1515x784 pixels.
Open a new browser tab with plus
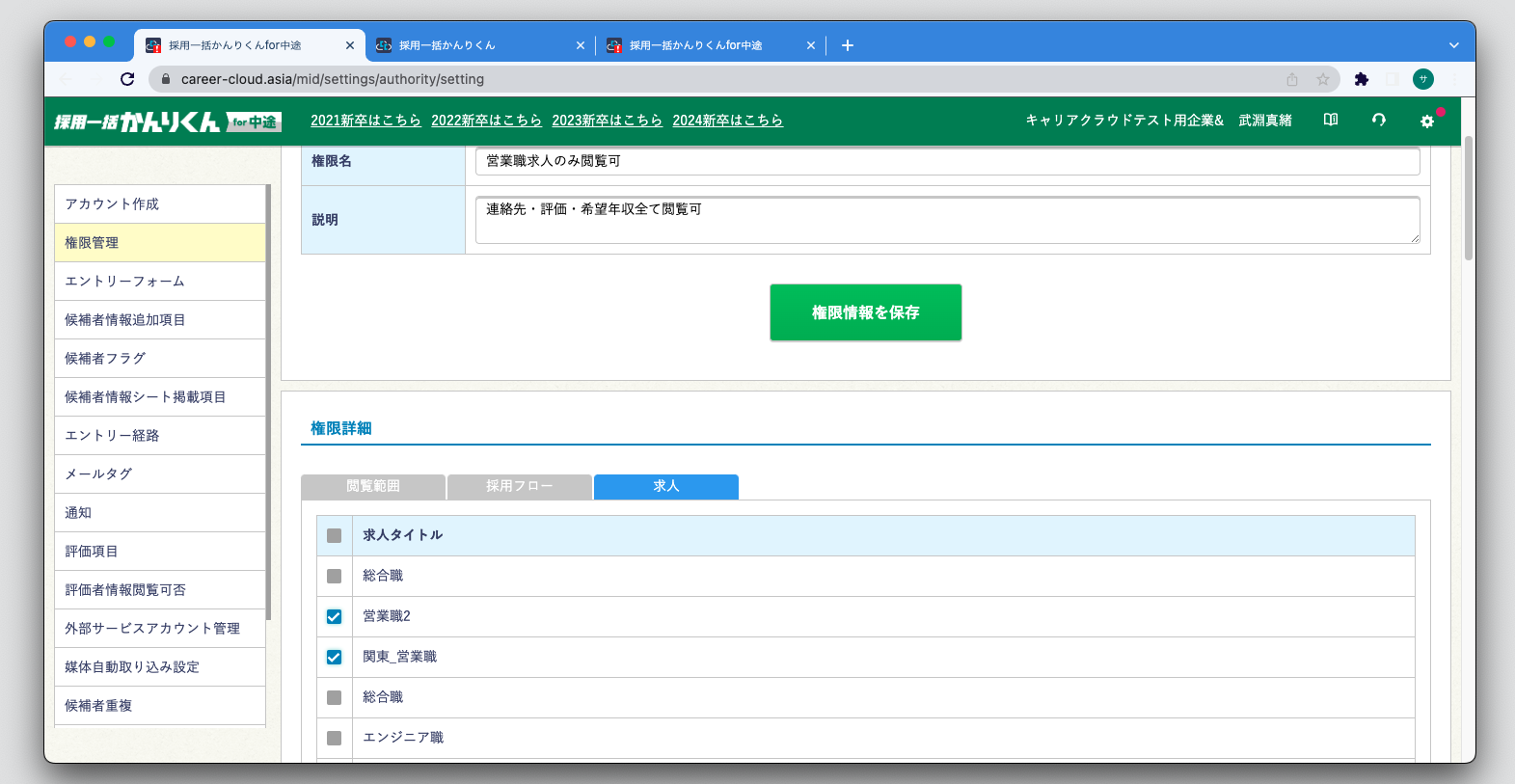(x=848, y=45)
